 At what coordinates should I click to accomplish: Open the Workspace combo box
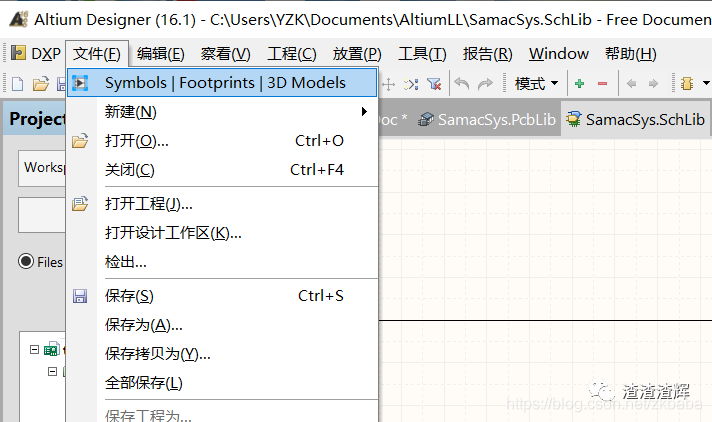click(x=42, y=168)
